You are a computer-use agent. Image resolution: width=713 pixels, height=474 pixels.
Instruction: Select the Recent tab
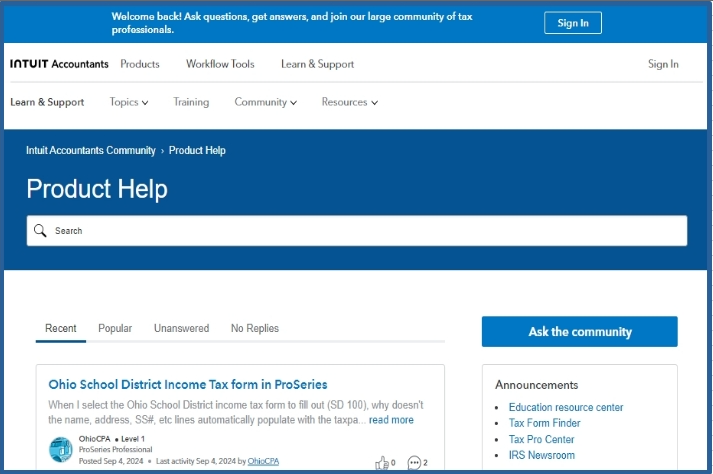[60, 328]
